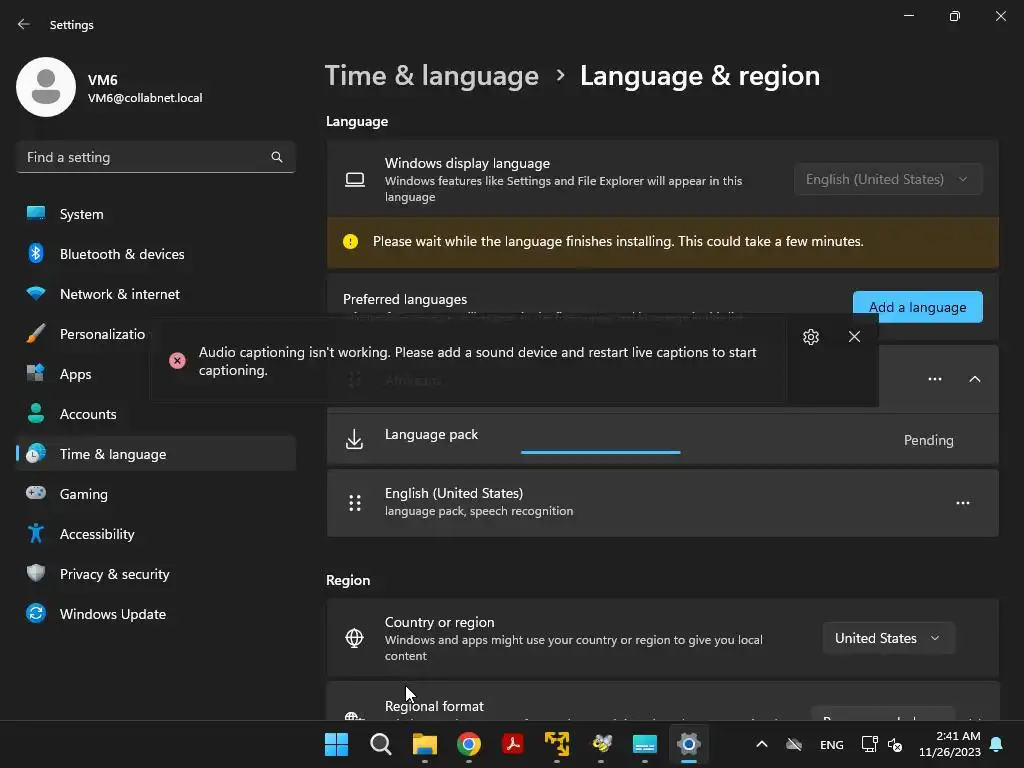This screenshot has height=768, width=1024.
Task: Click the Personalization brush icon
Action: pyautogui.click(x=36, y=334)
